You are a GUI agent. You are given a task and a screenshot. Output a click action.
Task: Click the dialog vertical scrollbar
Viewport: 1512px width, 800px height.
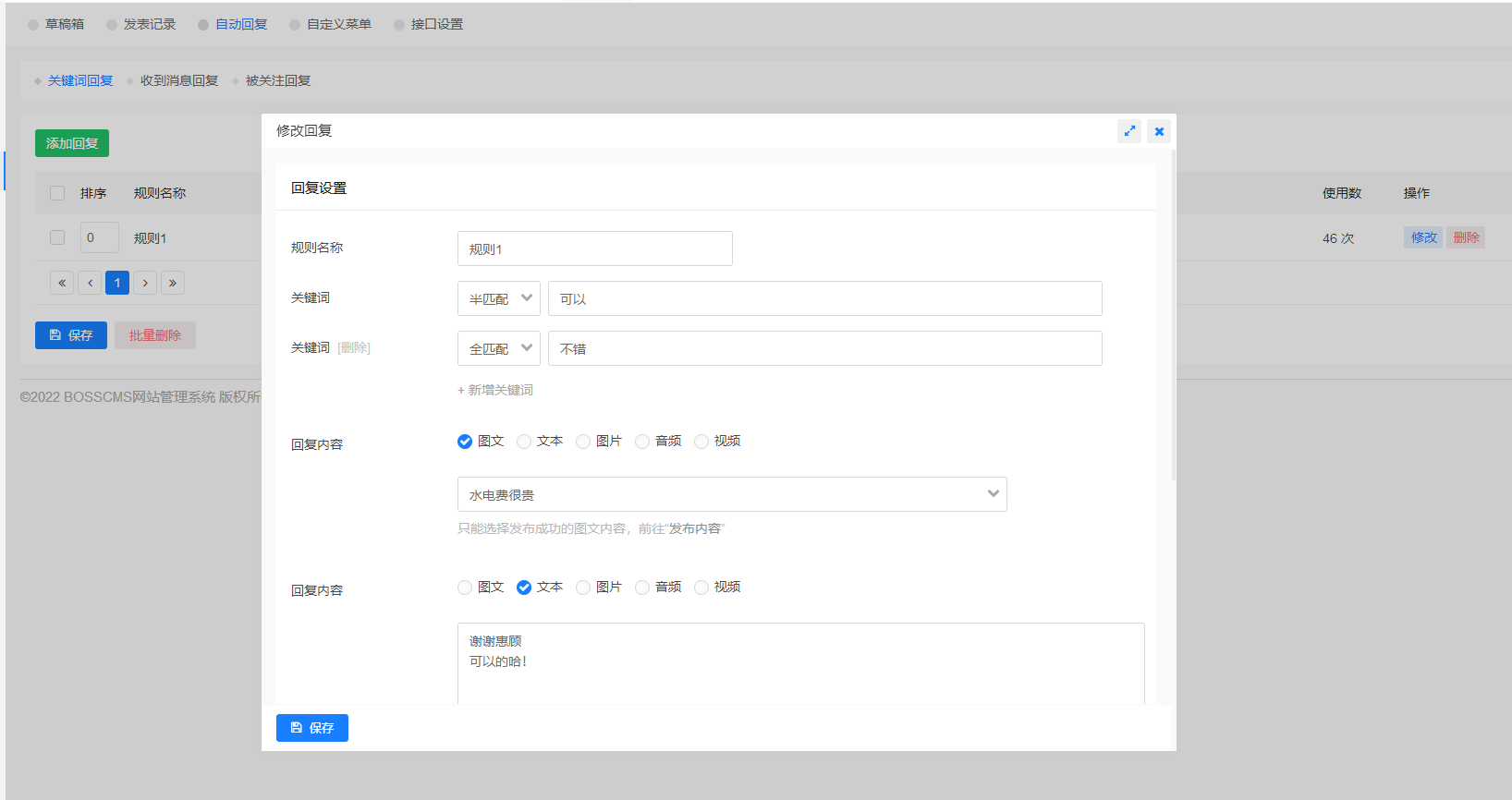1173,314
